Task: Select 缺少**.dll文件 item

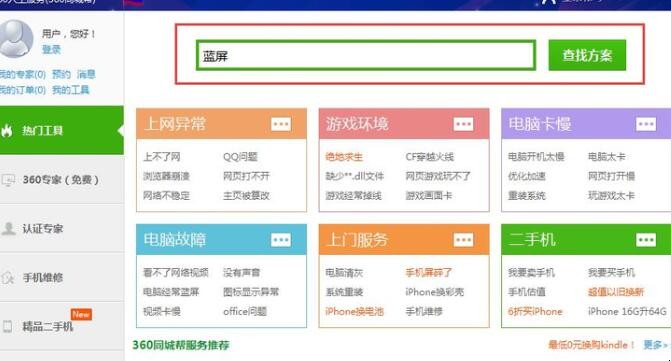Action: 354,176
